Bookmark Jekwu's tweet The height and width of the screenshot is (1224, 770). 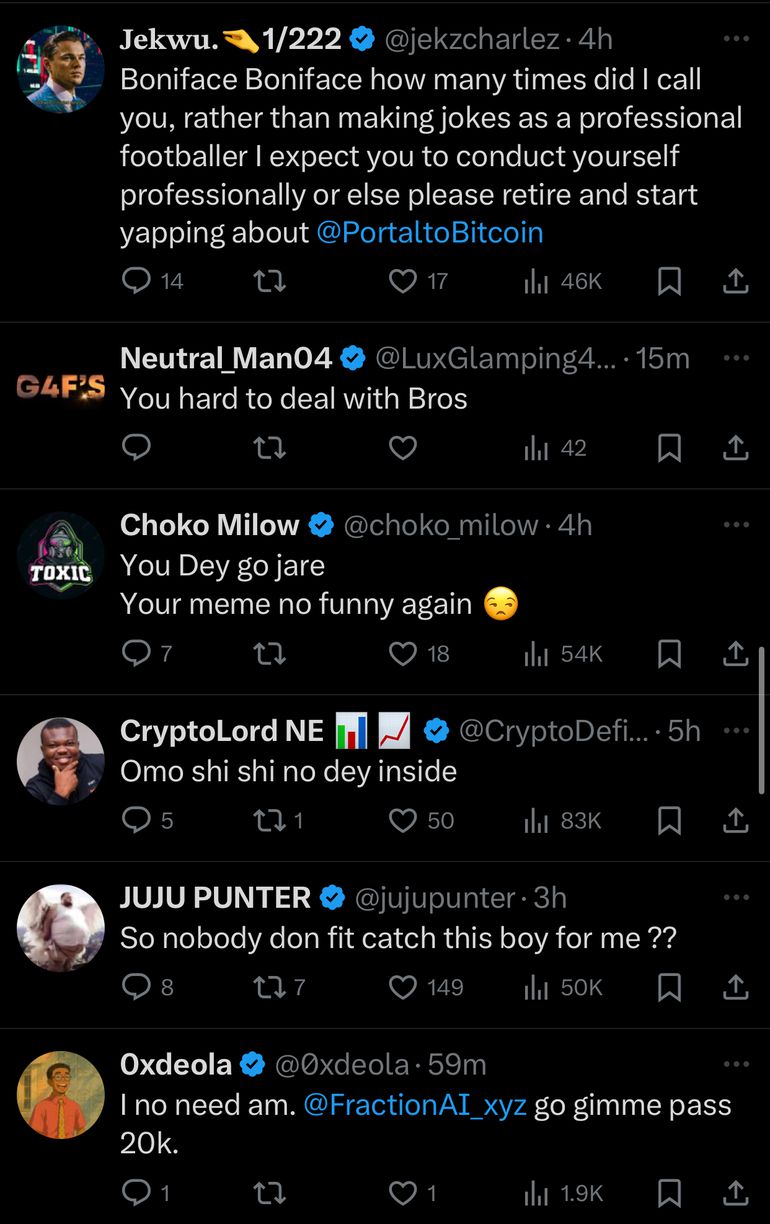click(669, 281)
